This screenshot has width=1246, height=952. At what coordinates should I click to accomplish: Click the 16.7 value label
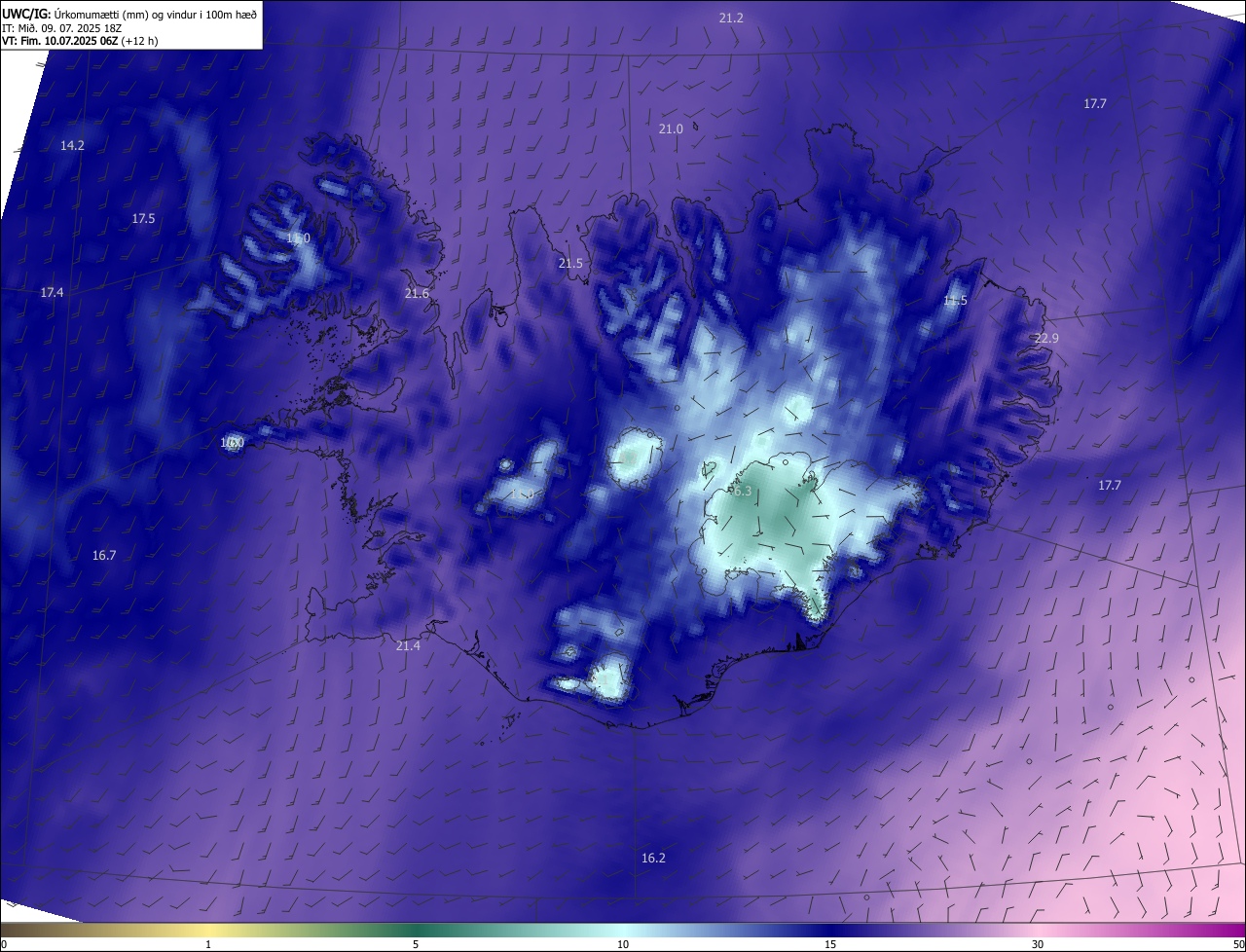click(104, 556)
